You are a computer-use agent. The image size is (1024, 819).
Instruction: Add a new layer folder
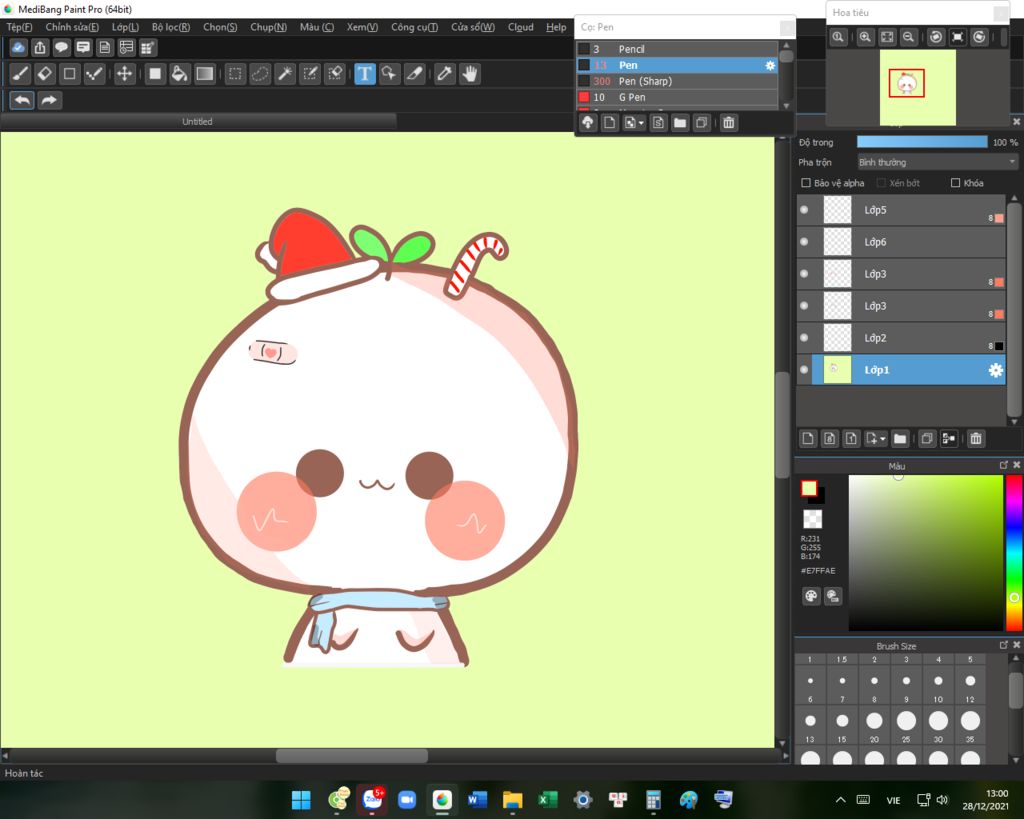(900, 439)
